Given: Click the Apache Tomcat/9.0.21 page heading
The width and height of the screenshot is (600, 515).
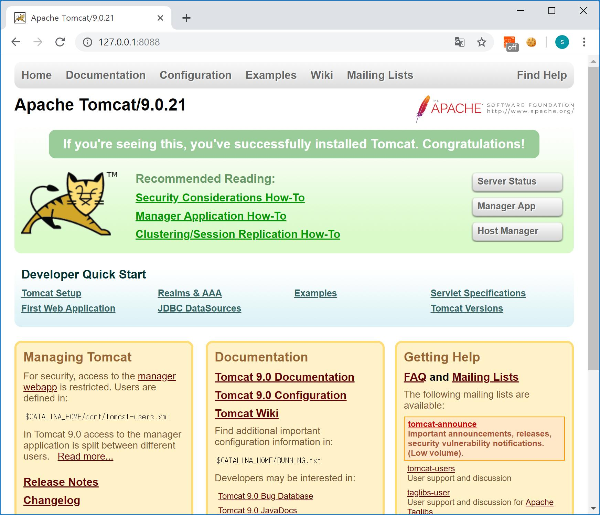Looking at the screenshot, I should tap(100, 105).
